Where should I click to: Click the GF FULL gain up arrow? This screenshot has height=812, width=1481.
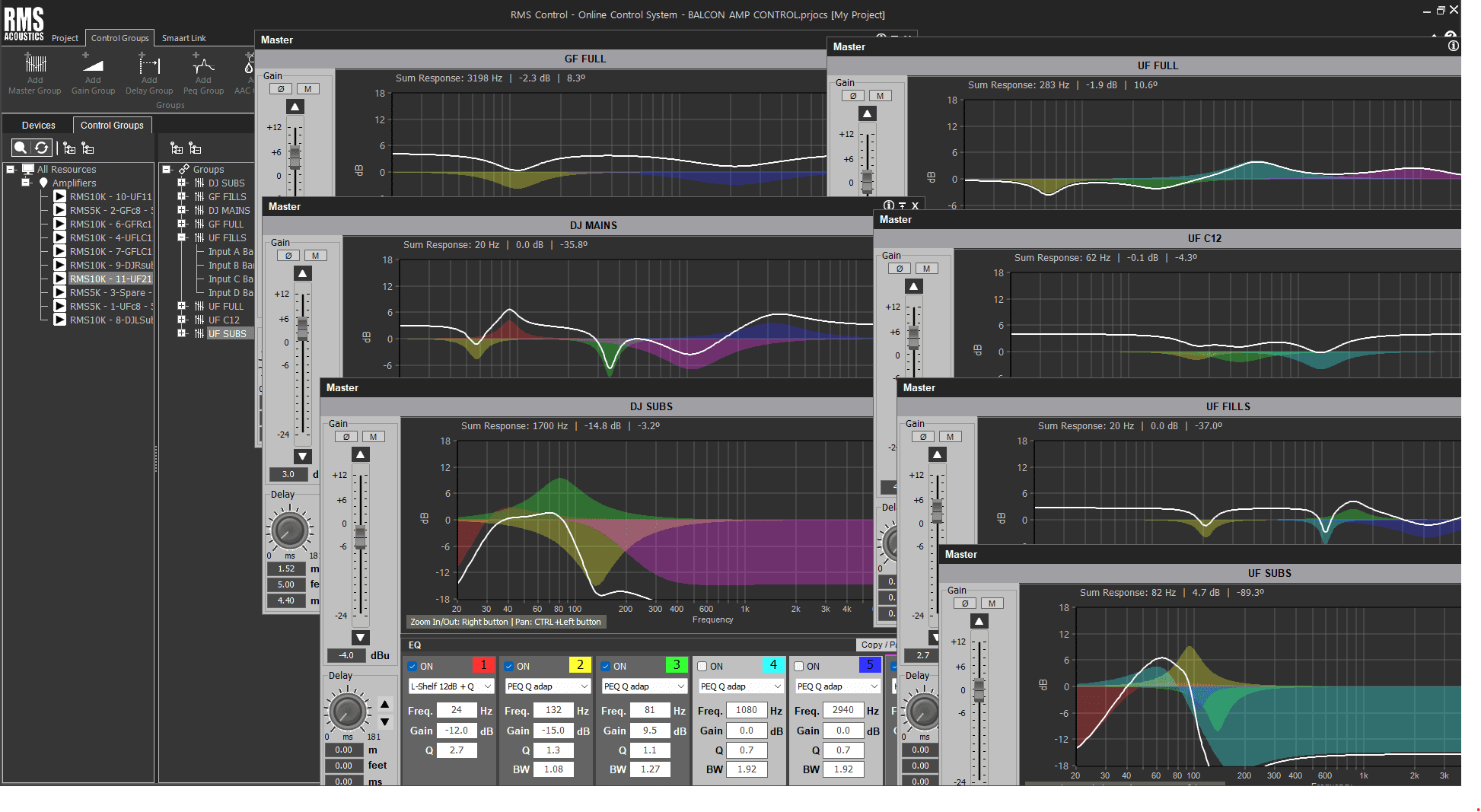pyautogui.click(x=295, y=107)
